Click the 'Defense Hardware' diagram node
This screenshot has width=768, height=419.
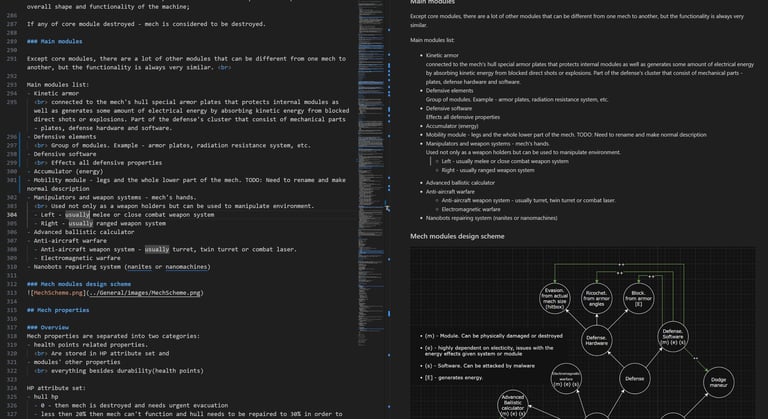[596, 340]
